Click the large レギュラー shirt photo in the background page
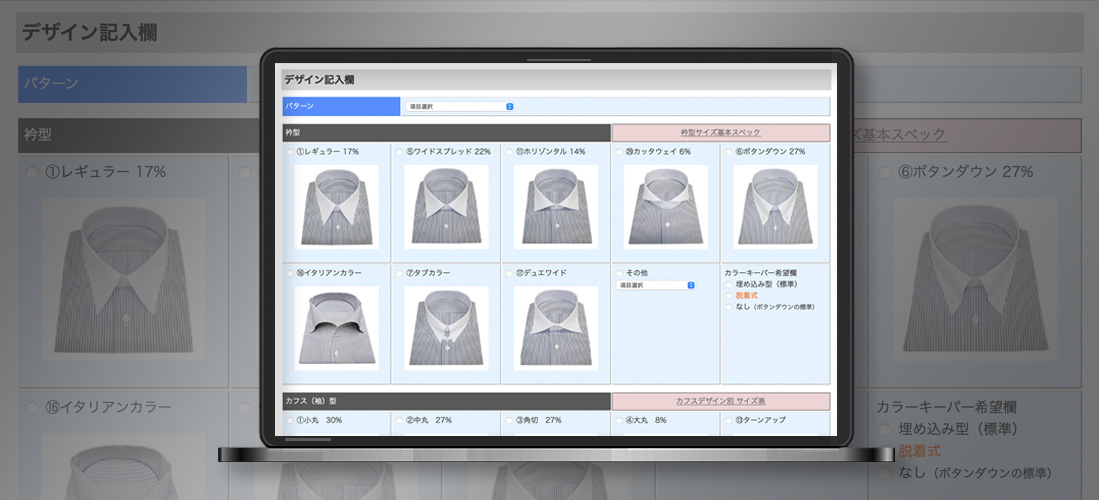1099x500 pixels. click(123, 279)
